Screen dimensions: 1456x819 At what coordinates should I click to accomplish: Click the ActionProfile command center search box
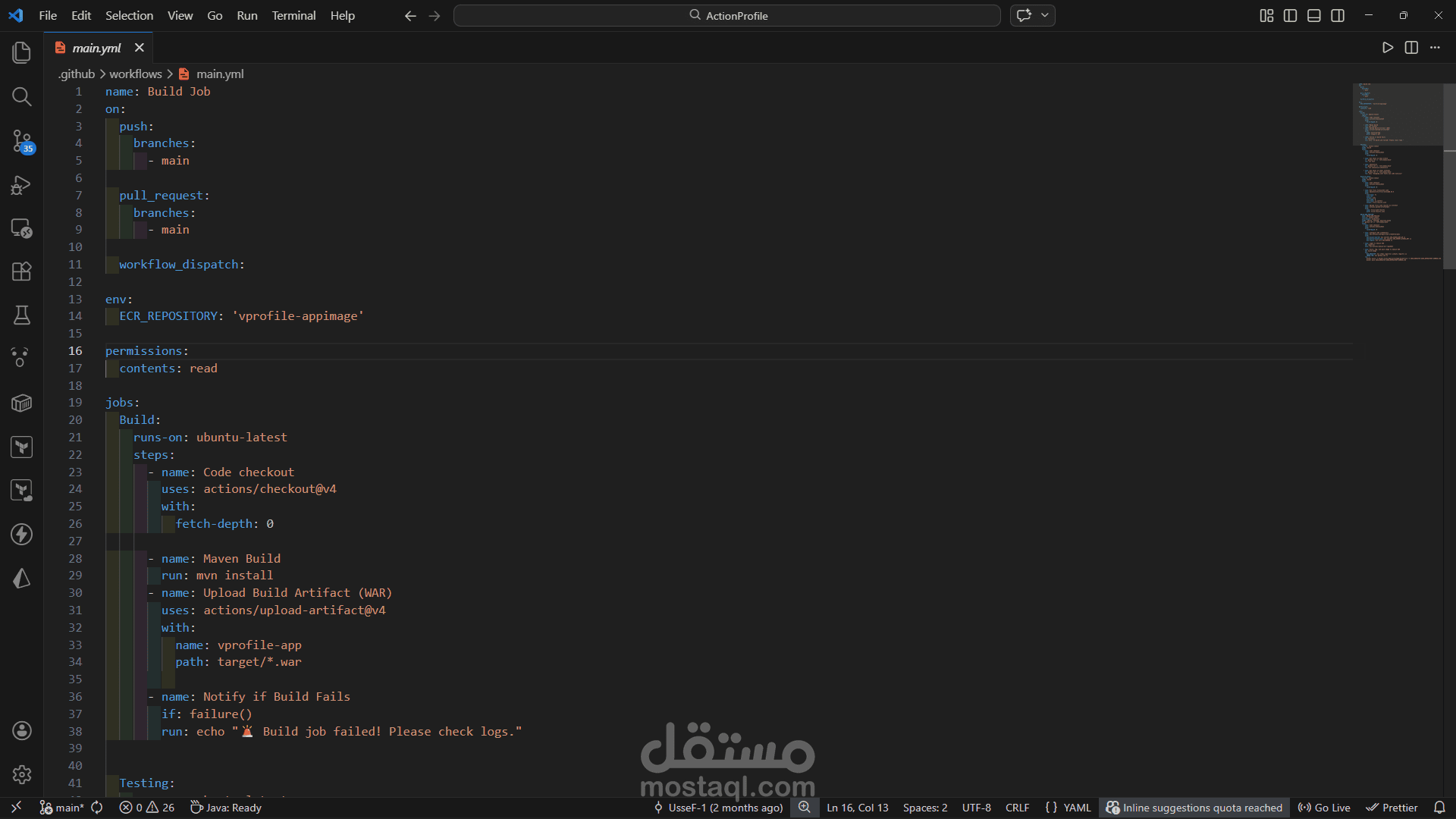point(726,15)
